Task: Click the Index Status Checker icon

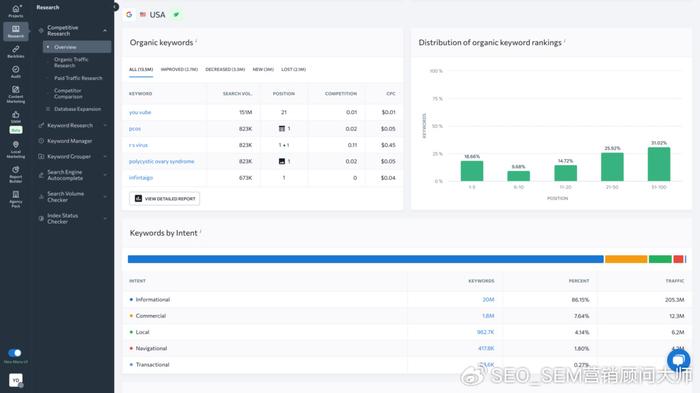Action: [41, 218]
